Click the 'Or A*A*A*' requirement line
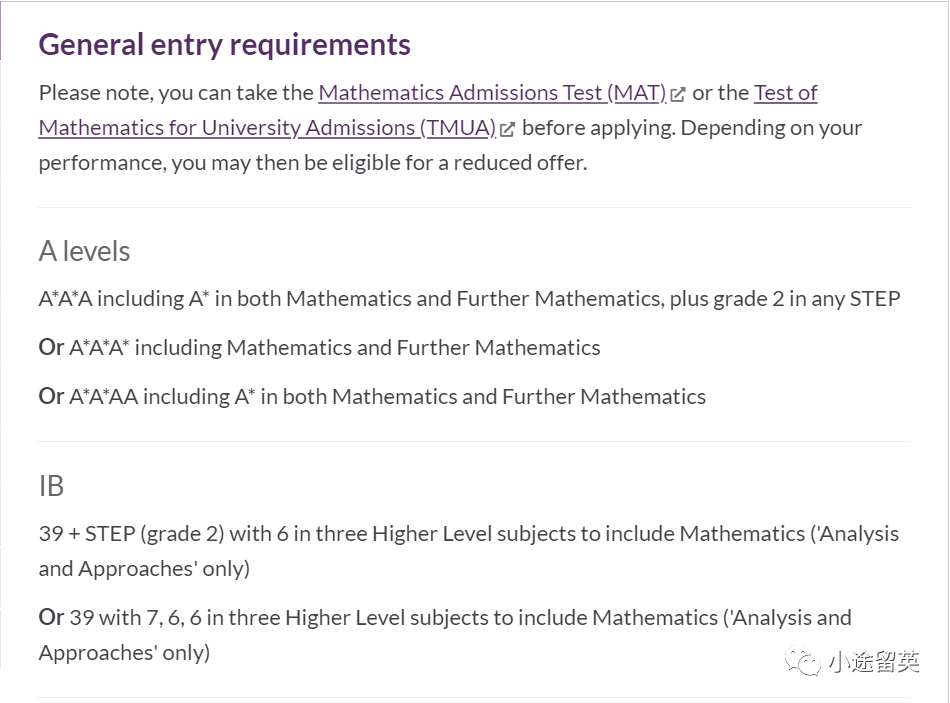The height and width of the screenshot is (703, 950). click(x=319, y=348)
